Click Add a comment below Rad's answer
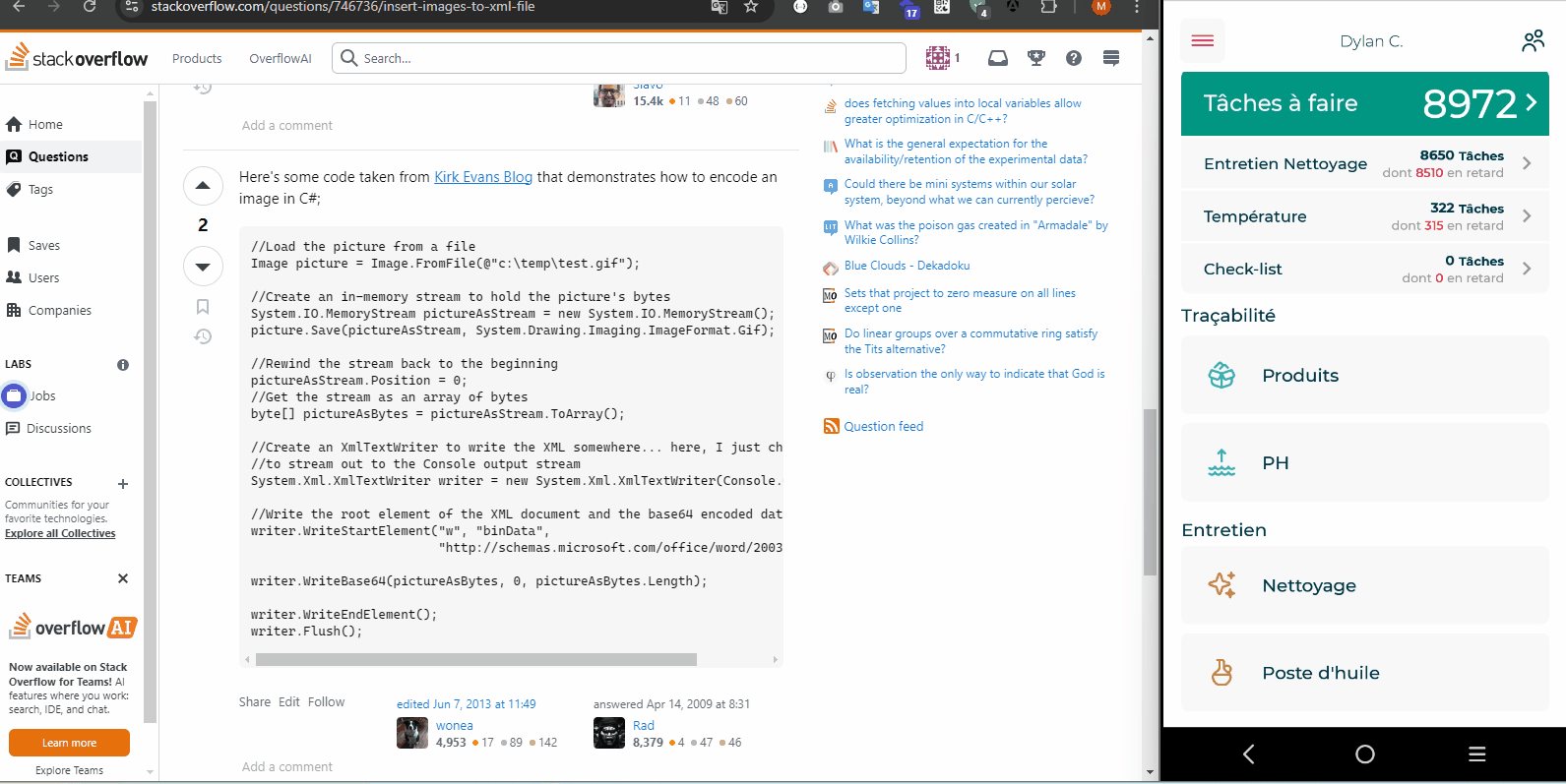The image size is (1566, 784). click(x=287, y=766)
